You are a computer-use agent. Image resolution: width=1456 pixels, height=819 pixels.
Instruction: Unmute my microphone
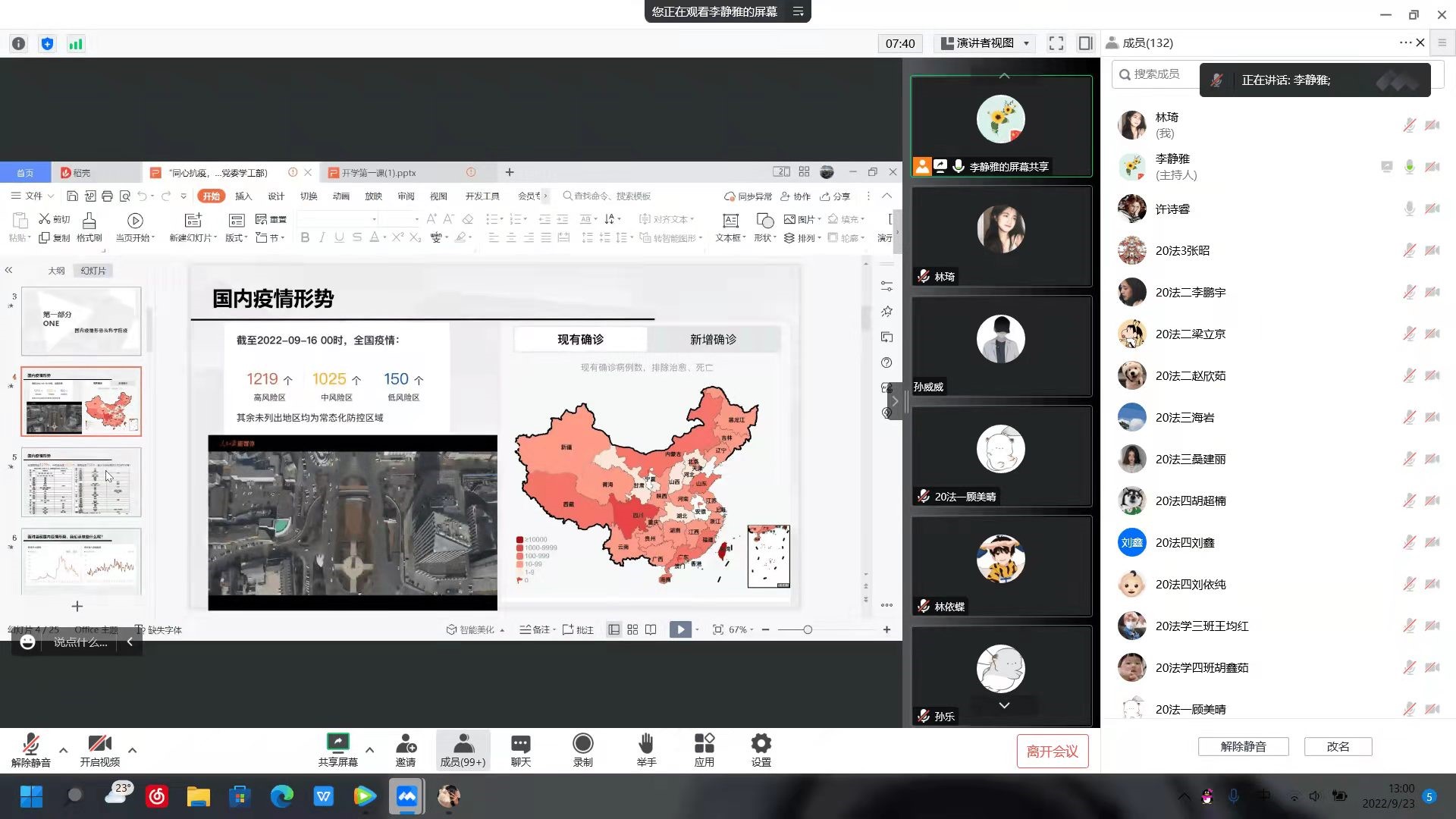click(x=31, y=750)
